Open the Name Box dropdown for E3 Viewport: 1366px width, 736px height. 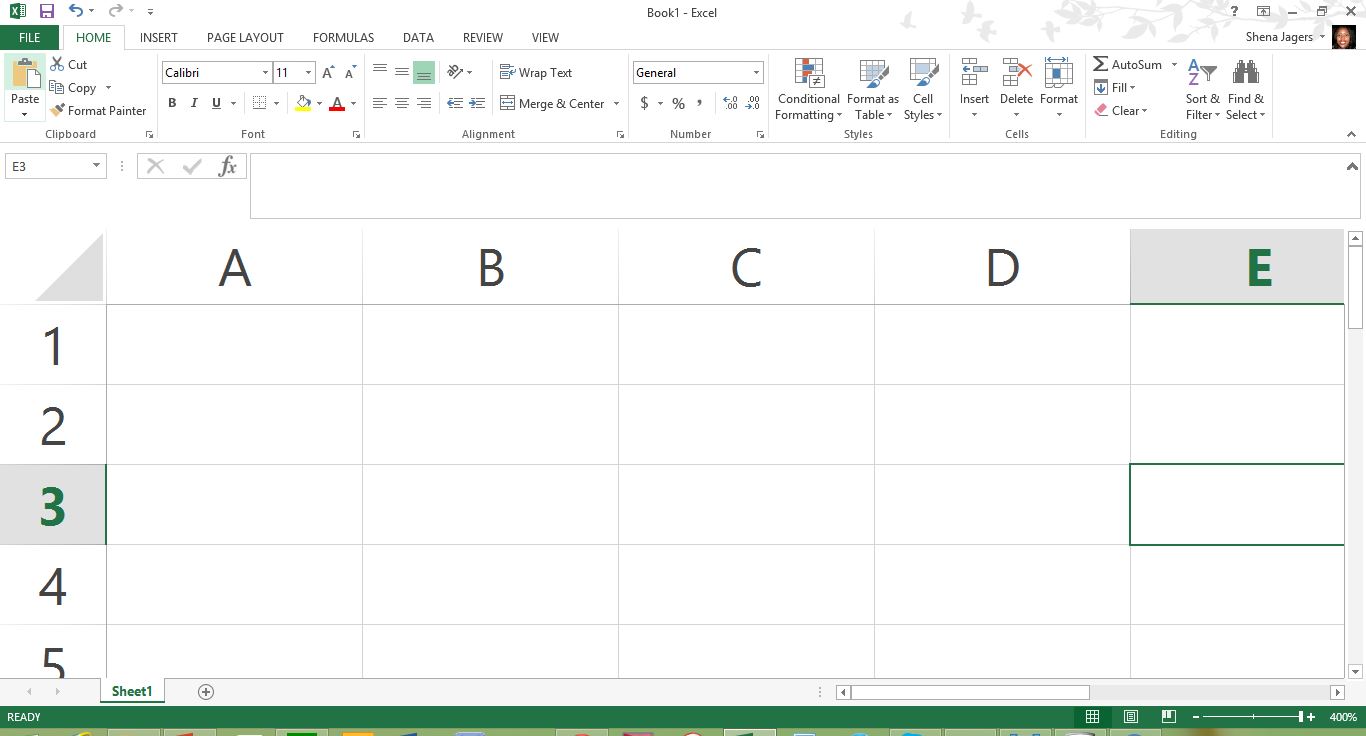point(96,166)
